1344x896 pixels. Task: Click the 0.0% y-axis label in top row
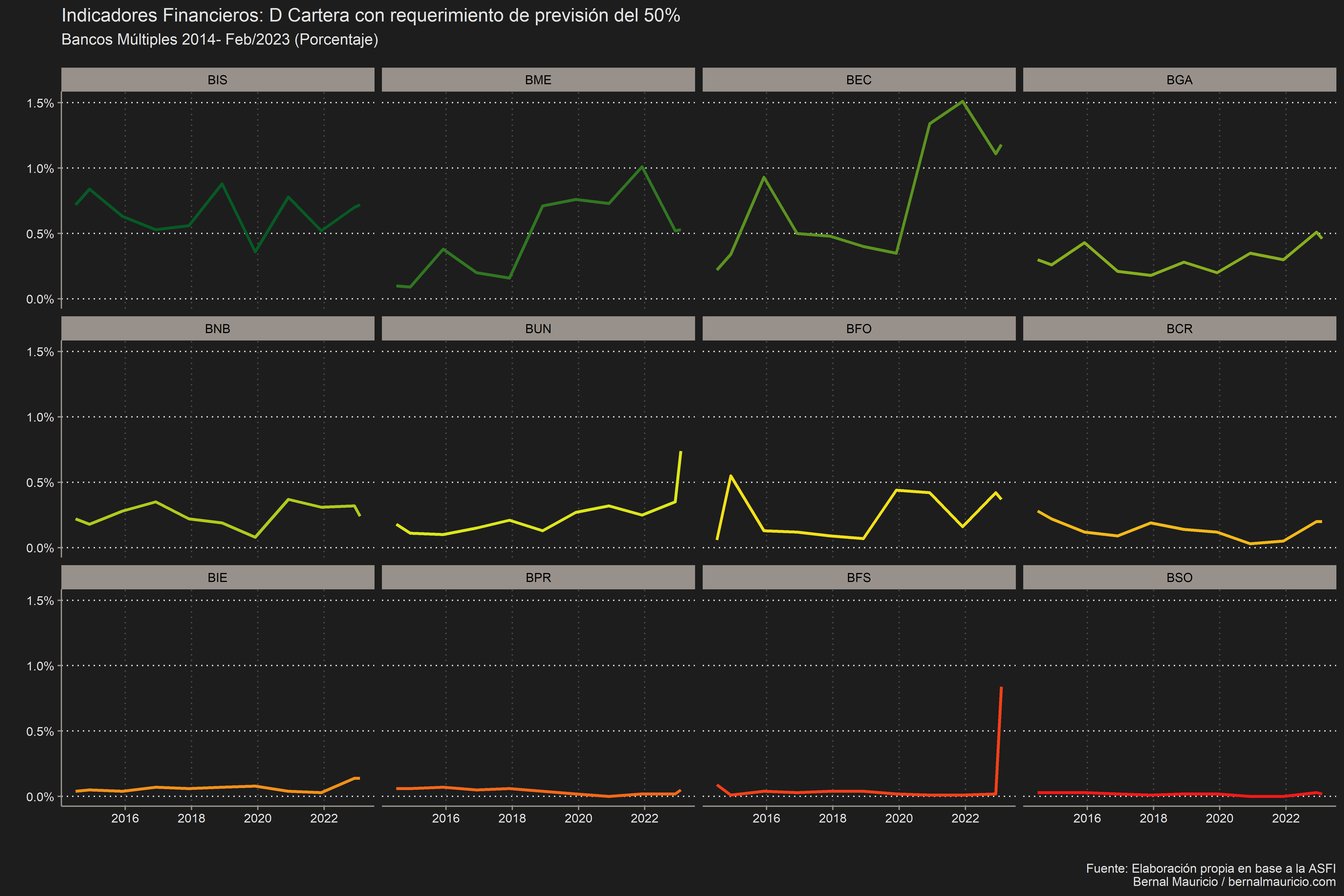[x=40, y=299]
